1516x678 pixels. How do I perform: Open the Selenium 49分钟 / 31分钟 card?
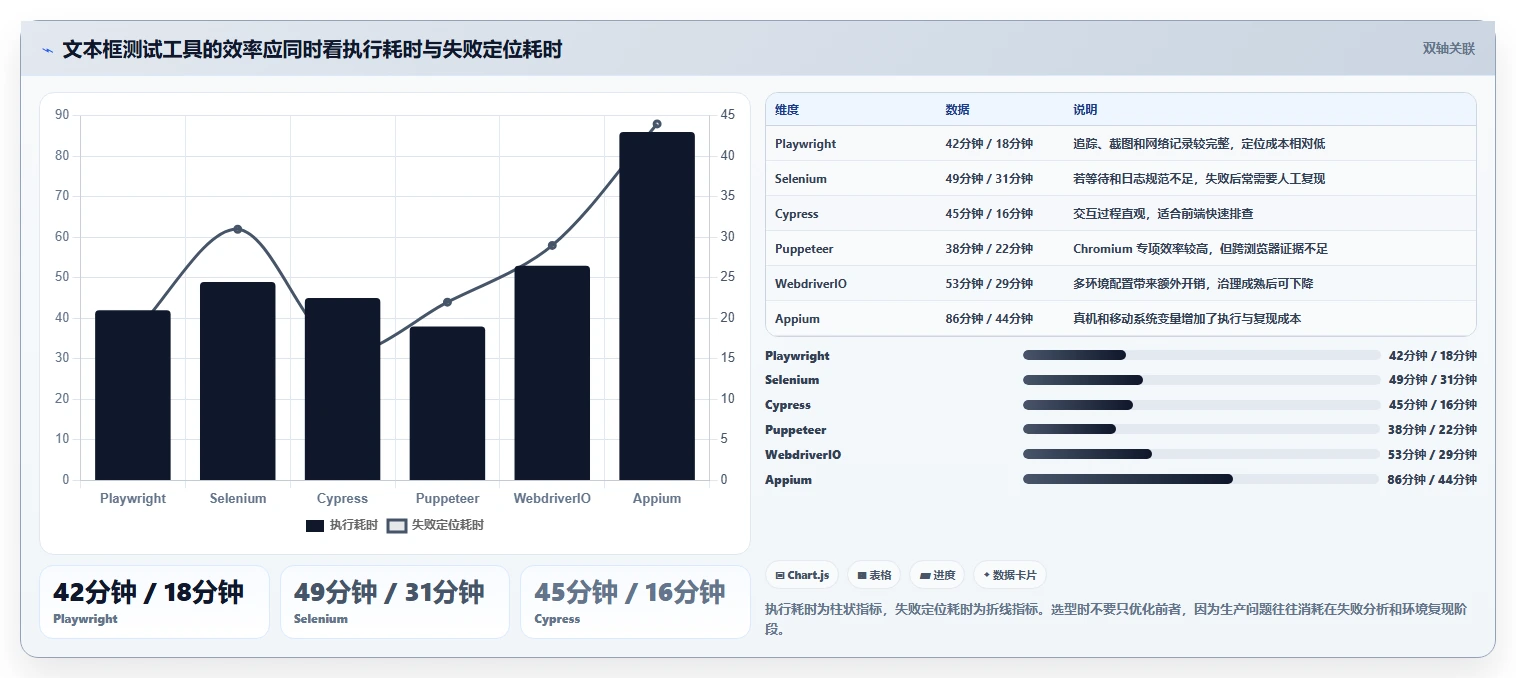[395, 602]
